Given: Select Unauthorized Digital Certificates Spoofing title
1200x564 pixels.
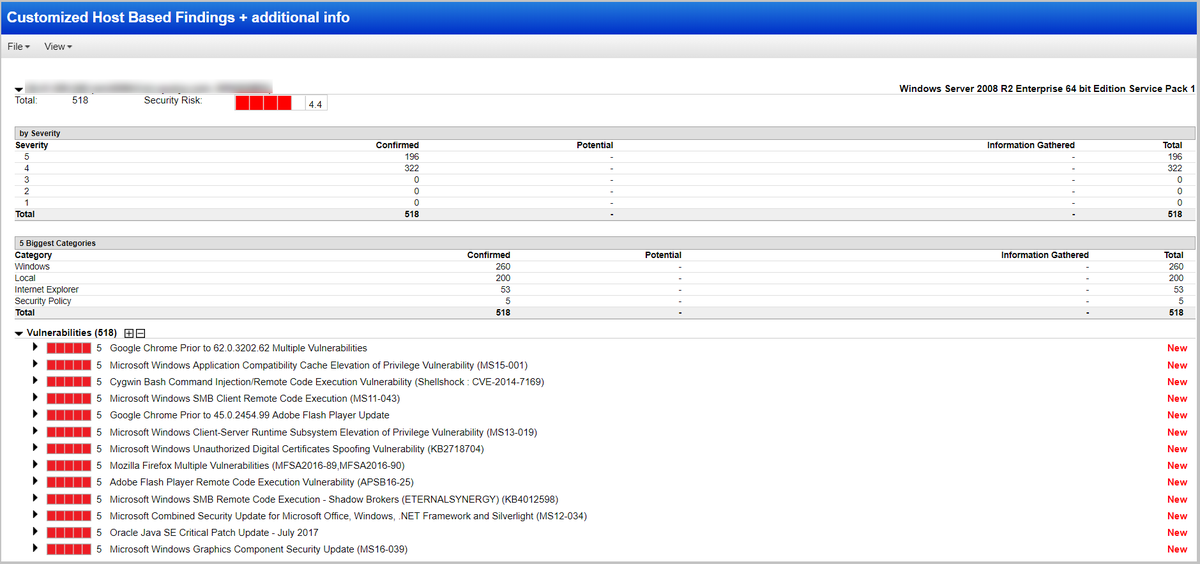Looking at the screenshot, I should click(297, 449).
